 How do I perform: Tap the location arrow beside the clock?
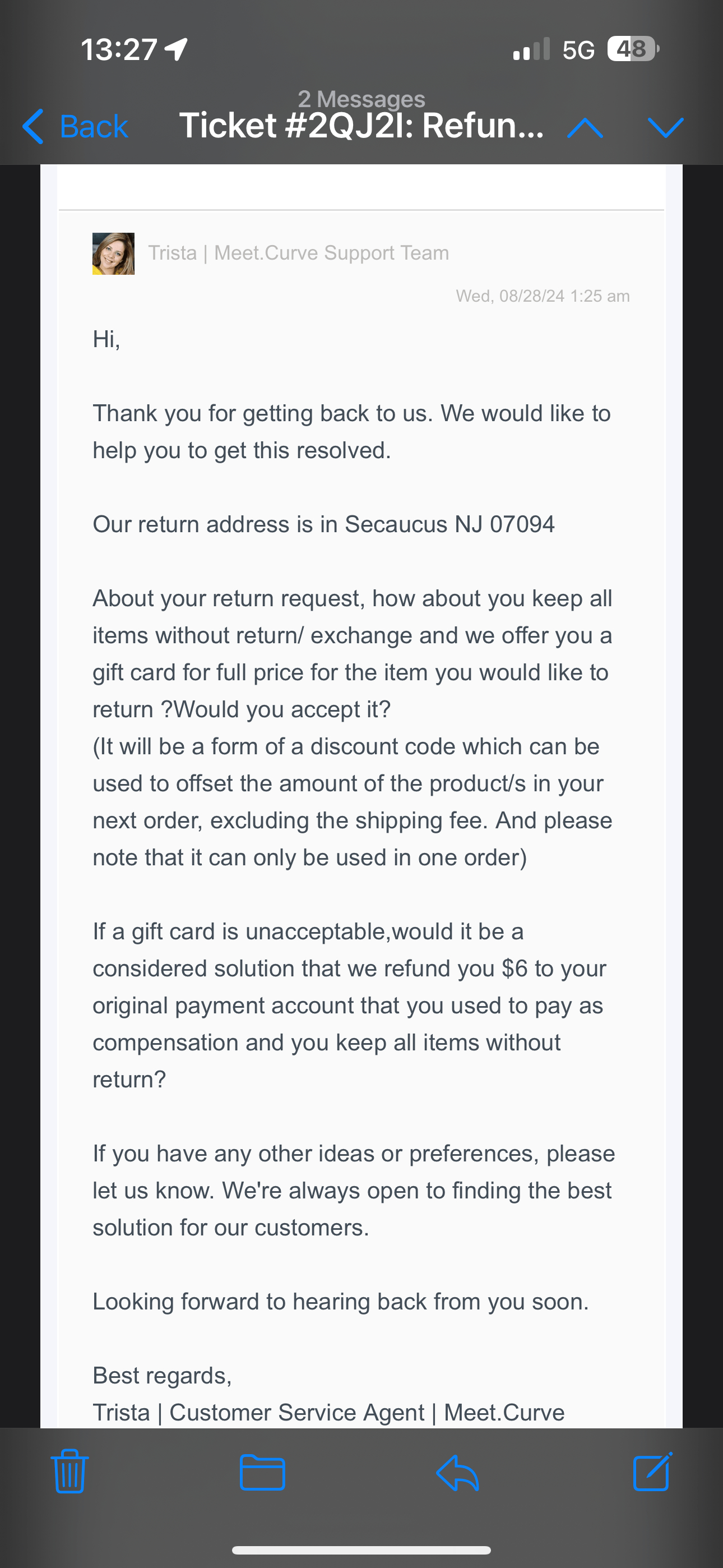coord(177,49)
